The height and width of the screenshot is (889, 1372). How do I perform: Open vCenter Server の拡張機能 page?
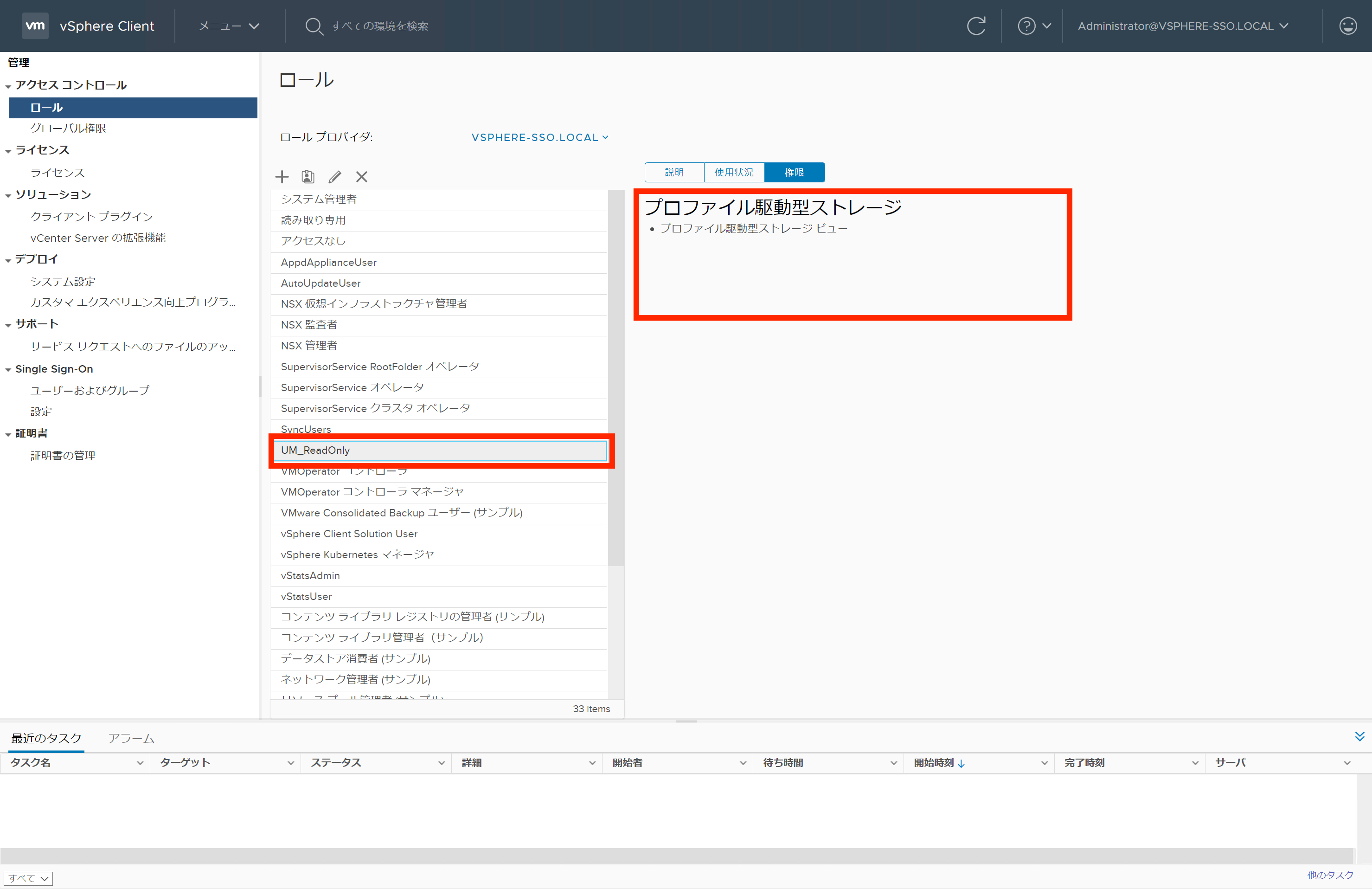[98, 238]
